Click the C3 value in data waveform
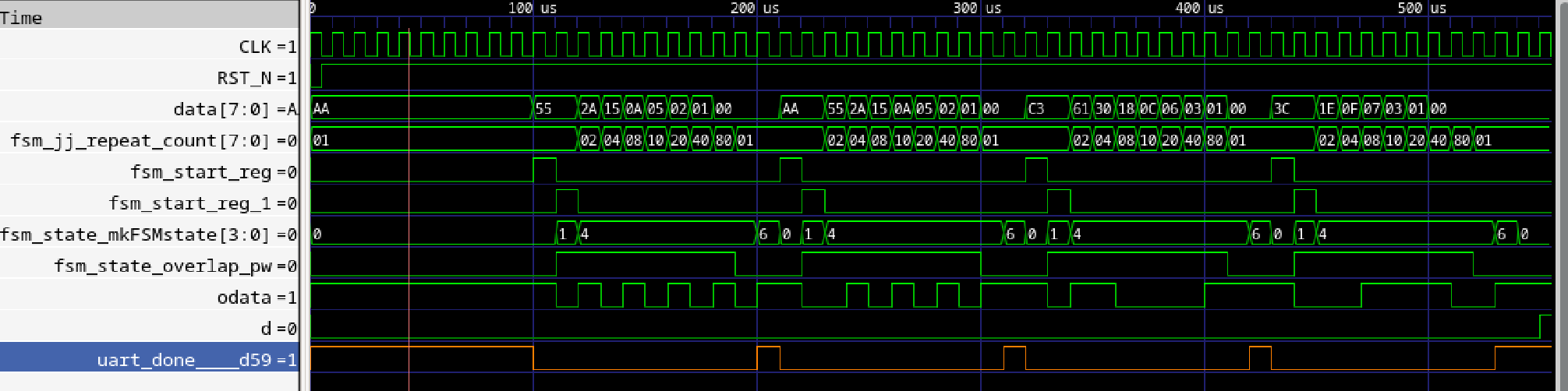The width and height of the screenshot is (1568, 391). pyautogui.click(x=1037, y=109)
